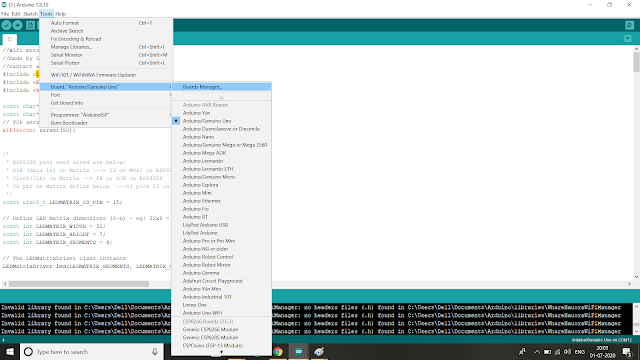Open Serial Monitor menu entry

click(x=106, y=55)
